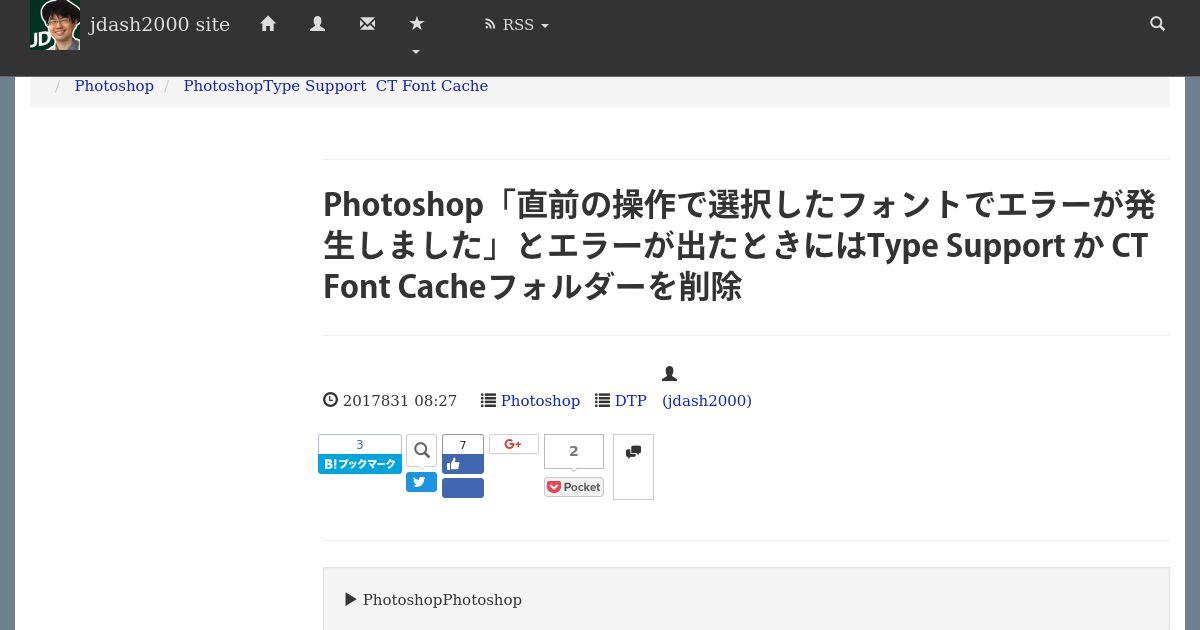Click the Pocket count bubble showing 2
This screenshot has width=1200, height=630.
(574, 451)
